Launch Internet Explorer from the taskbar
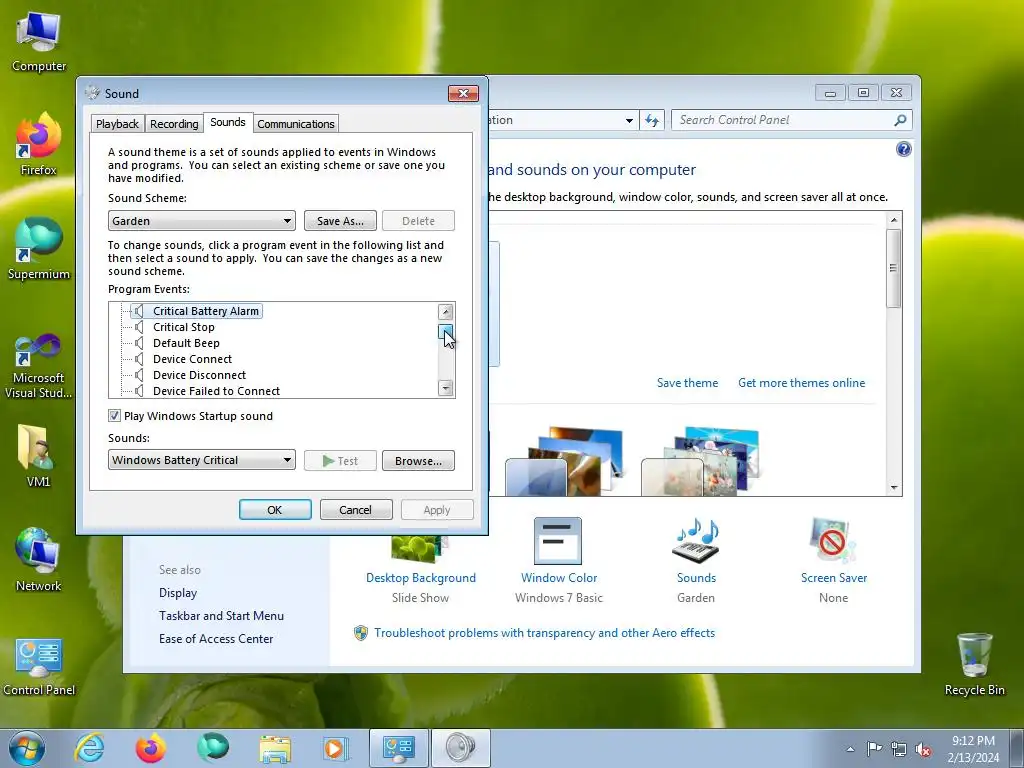 click(89, 748)
